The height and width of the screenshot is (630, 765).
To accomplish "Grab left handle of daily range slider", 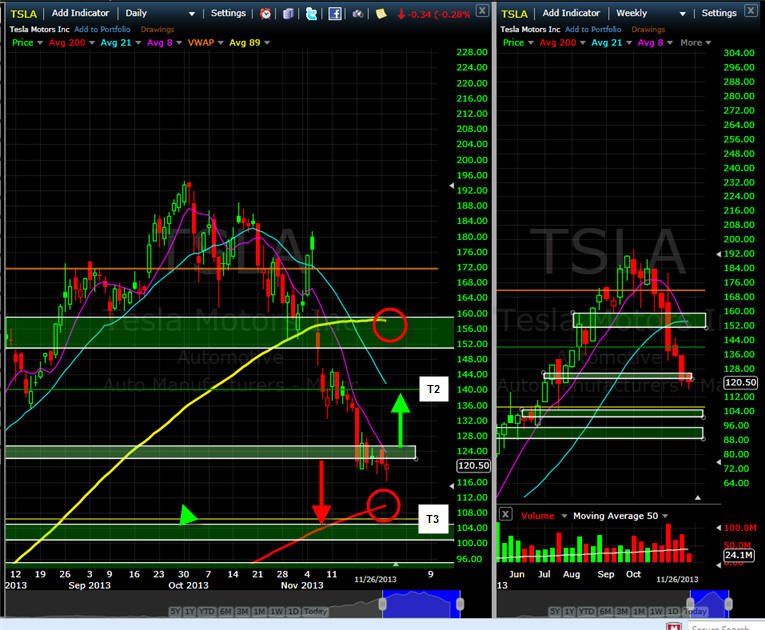I will coord(382,604).
